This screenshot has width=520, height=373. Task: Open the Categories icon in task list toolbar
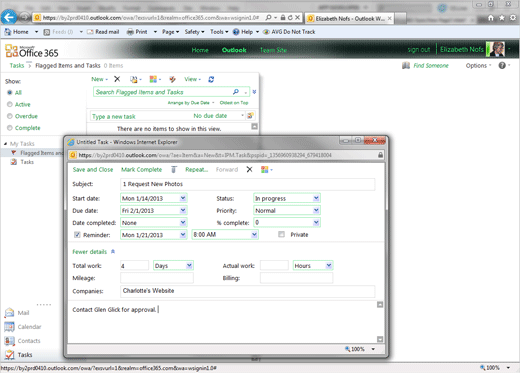153,79
